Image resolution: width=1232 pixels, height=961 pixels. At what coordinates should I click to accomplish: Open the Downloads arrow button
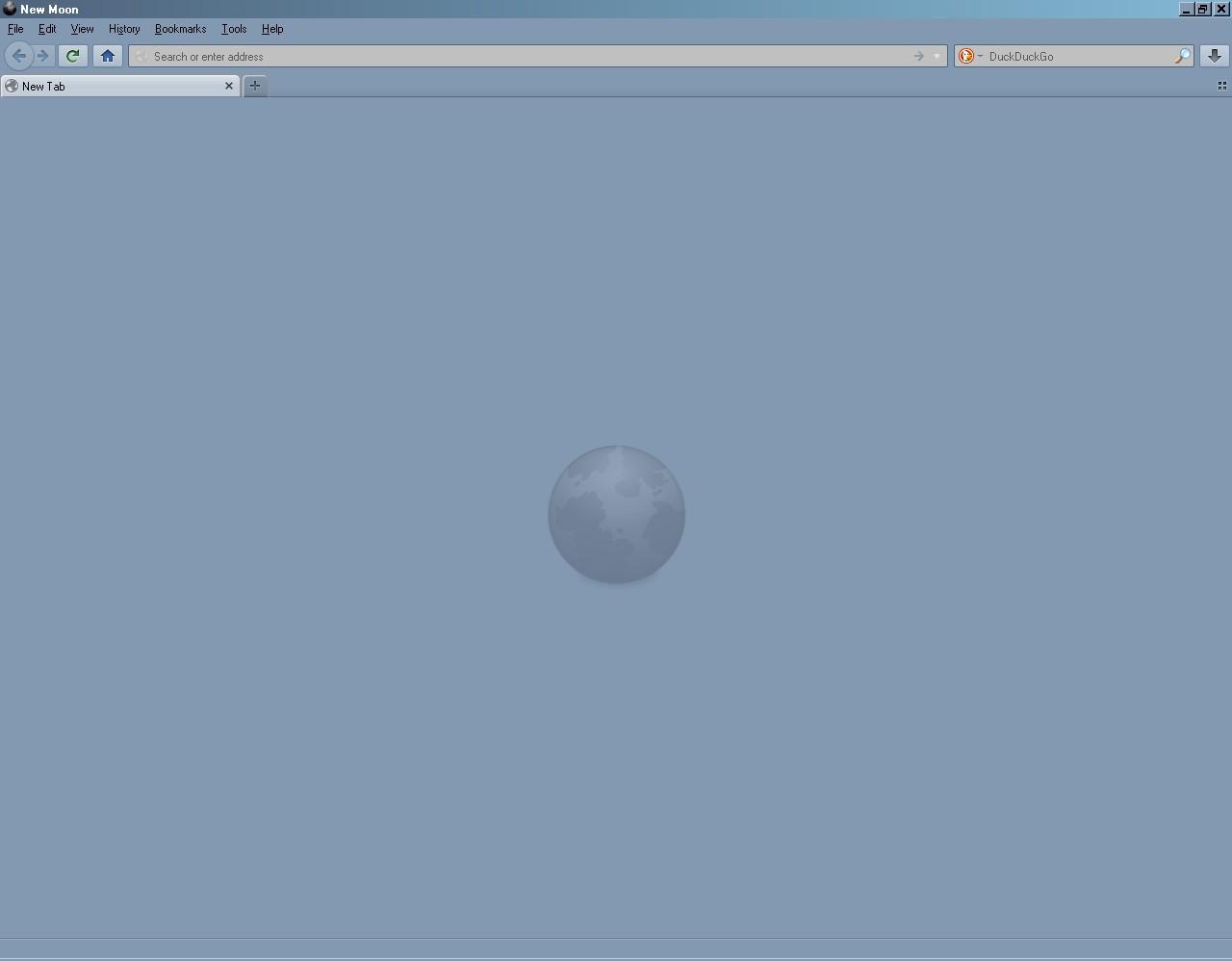click(1215, 56)
